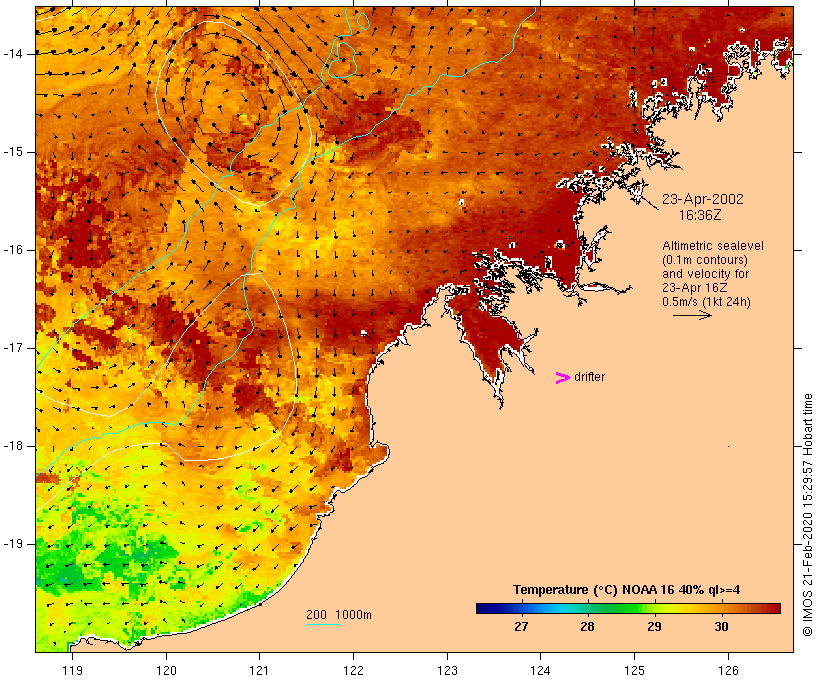The image size is (820, 680).
Task: Click the colorbar tick label '27'
Action: [x=521, y=627]
